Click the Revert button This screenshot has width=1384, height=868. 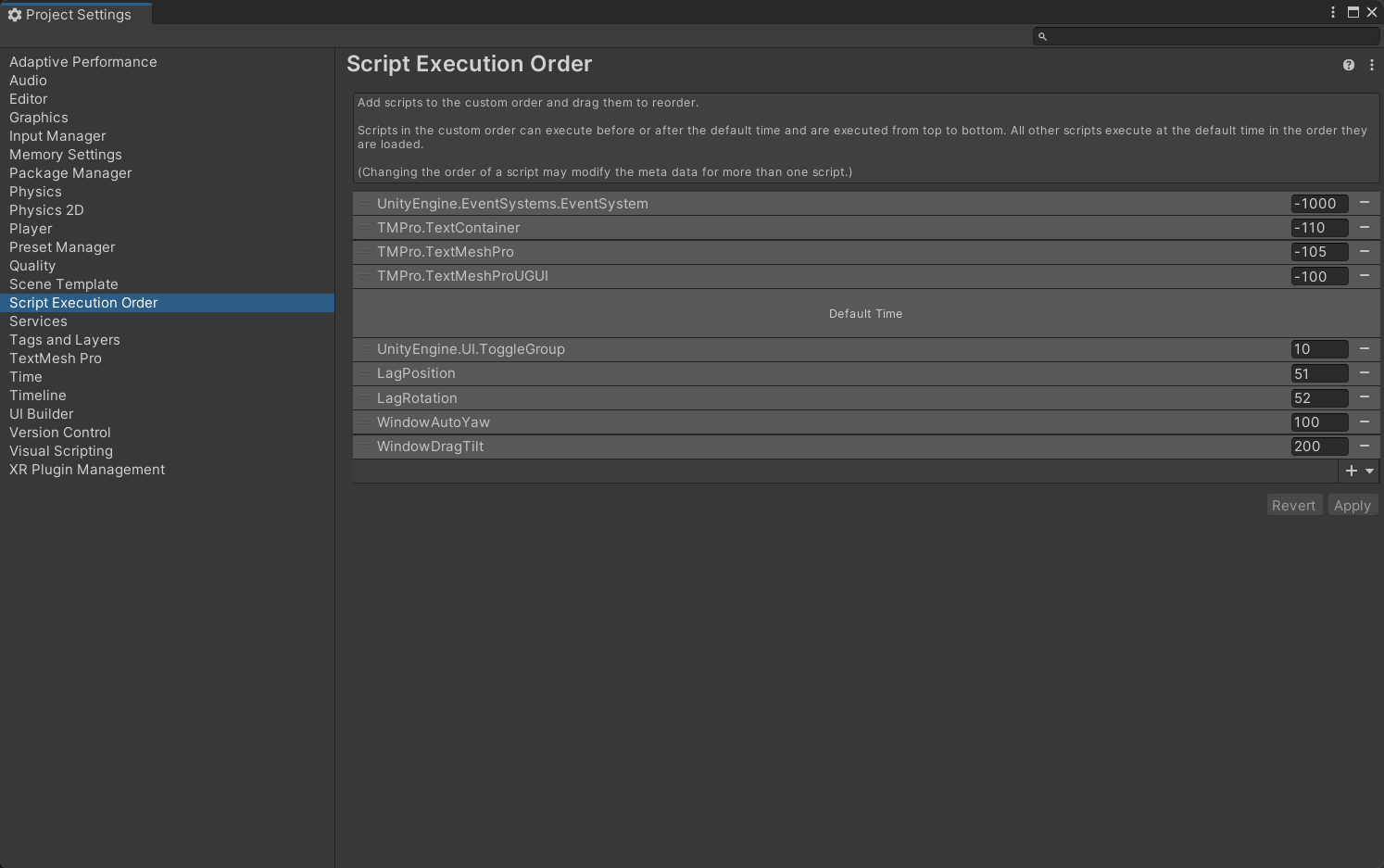(x=1293, y=505)
